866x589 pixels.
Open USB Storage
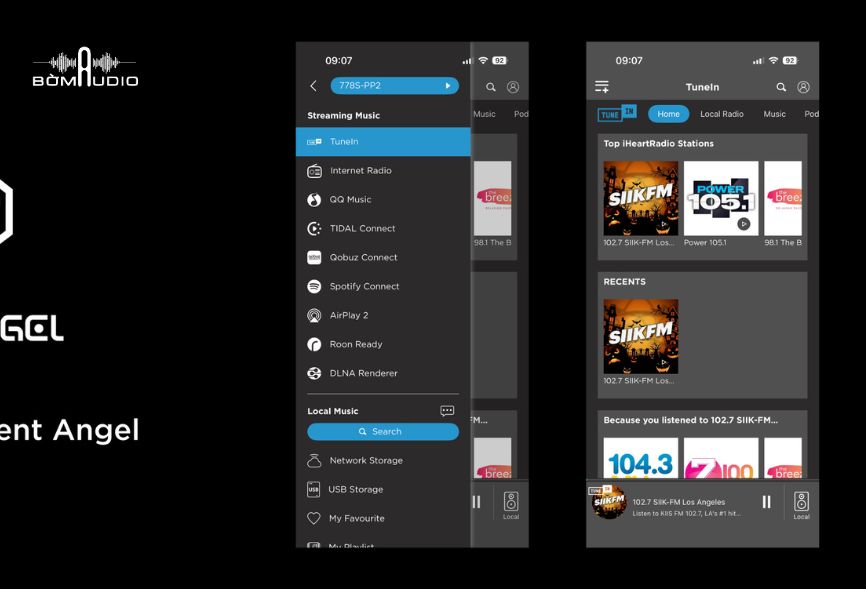383,490
